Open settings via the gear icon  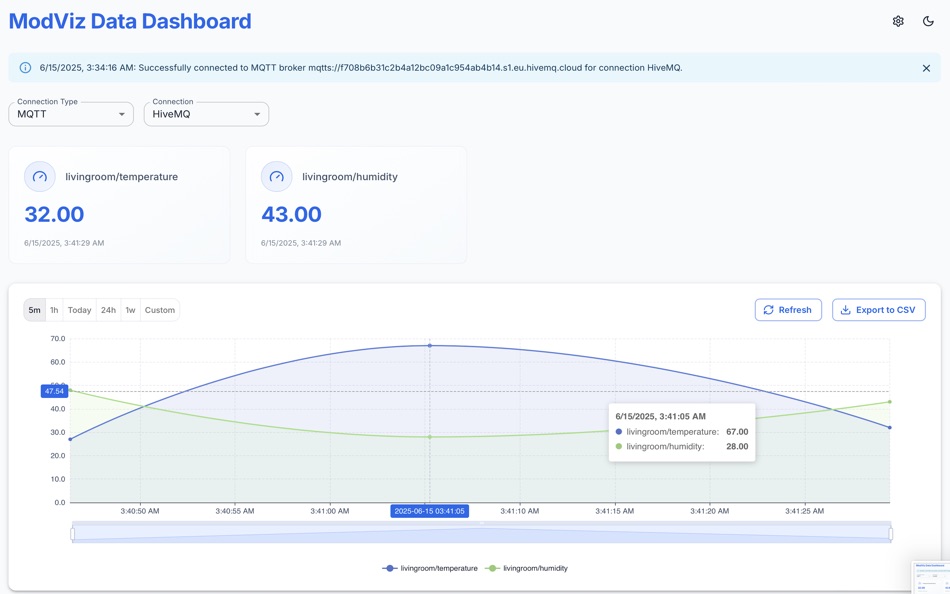coord(898,21)
